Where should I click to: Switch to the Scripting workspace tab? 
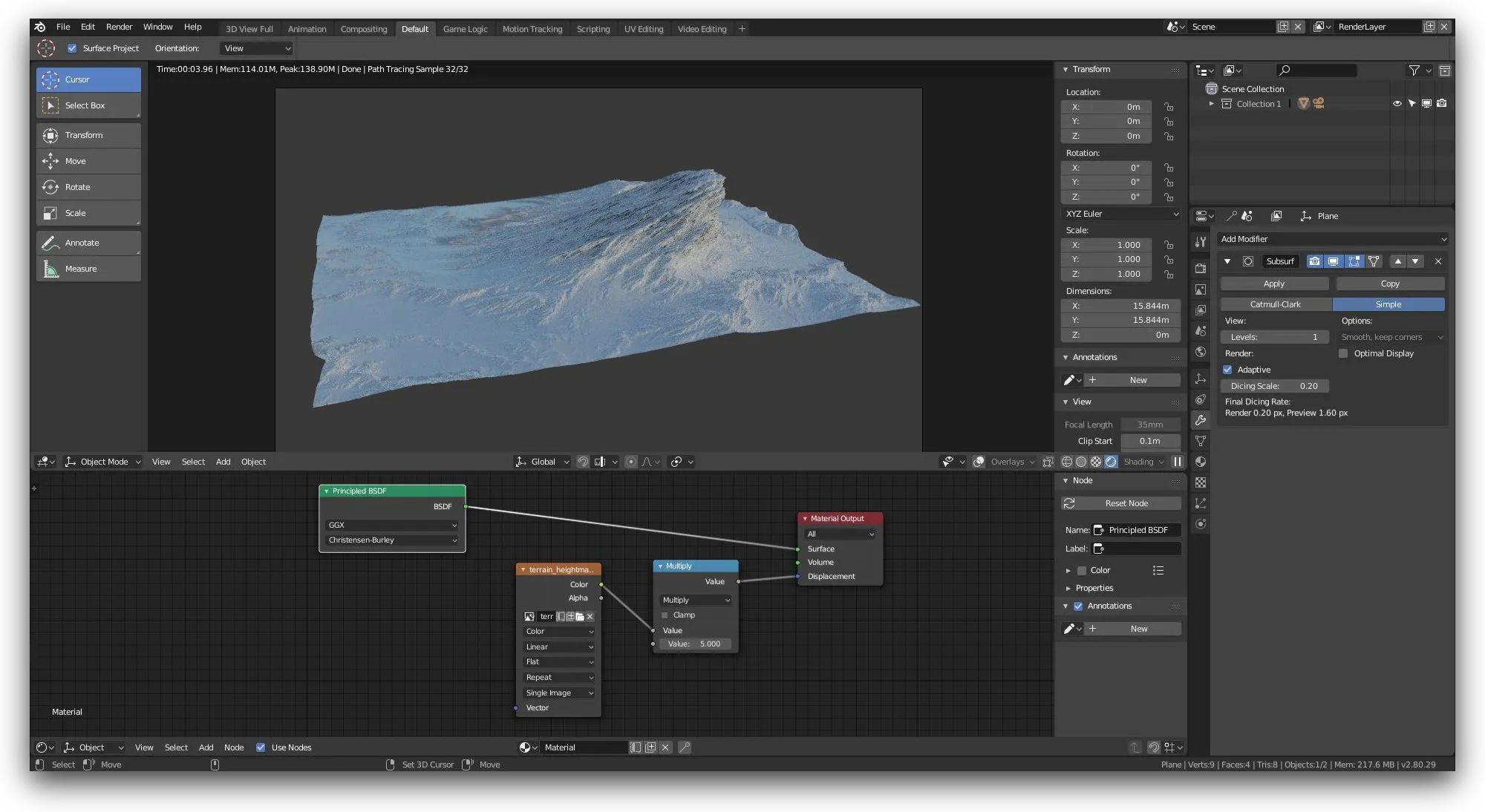click(593, 29)
